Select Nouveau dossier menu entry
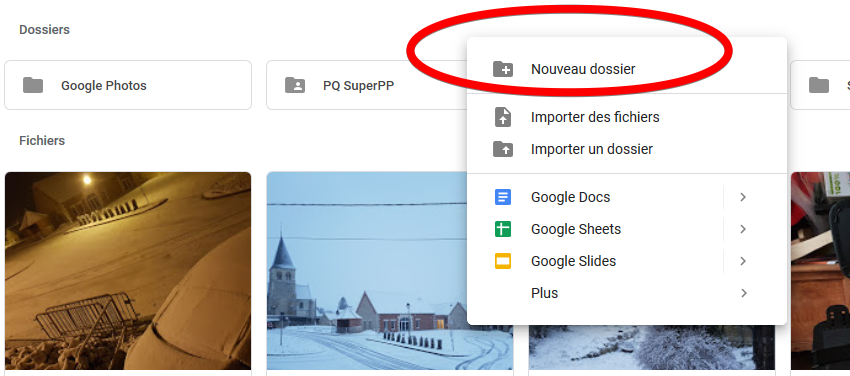This screenshot has width=850, height=376. (627, 69)
